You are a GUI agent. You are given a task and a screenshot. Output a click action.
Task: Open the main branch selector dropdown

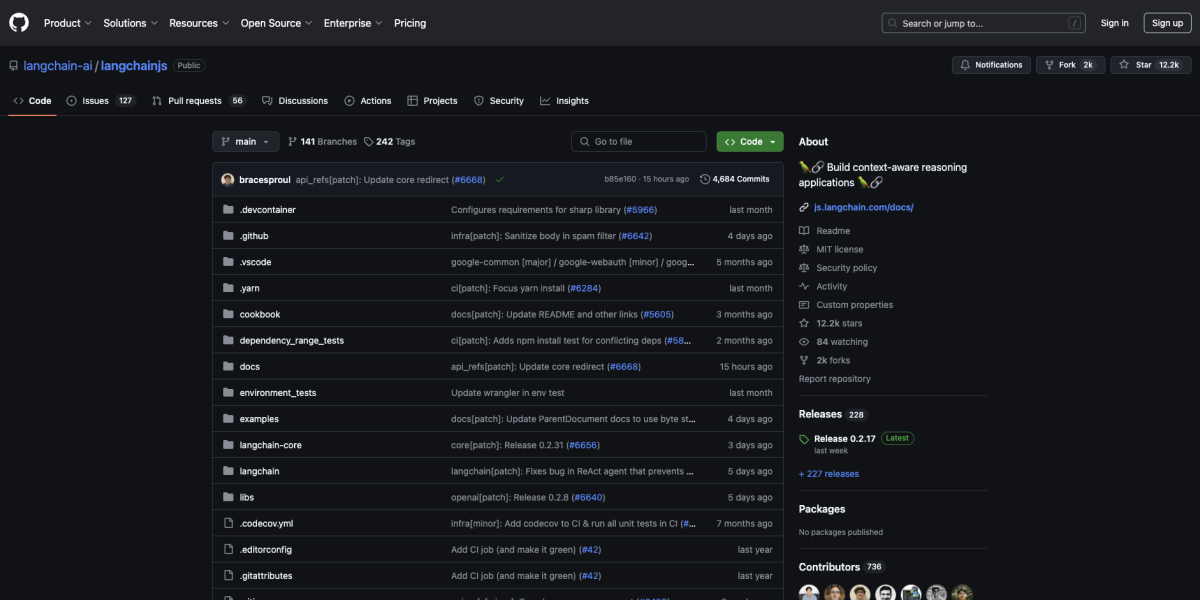(245, 141)
